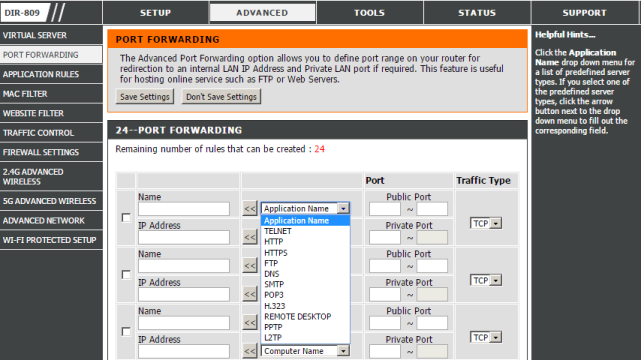Open the WEBSITE FILTER page

[51, 113]
